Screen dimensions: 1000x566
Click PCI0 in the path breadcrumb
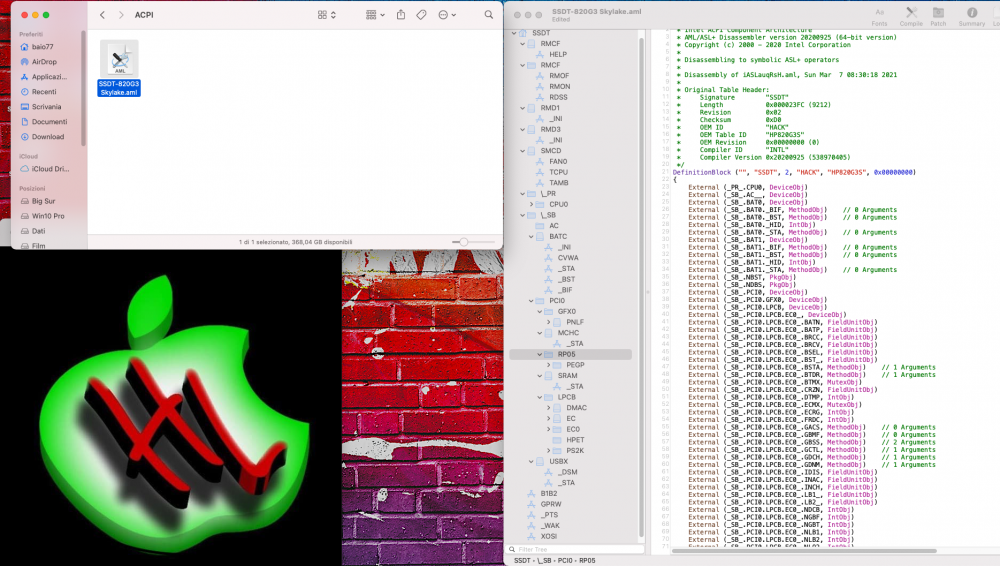[565, 561]
